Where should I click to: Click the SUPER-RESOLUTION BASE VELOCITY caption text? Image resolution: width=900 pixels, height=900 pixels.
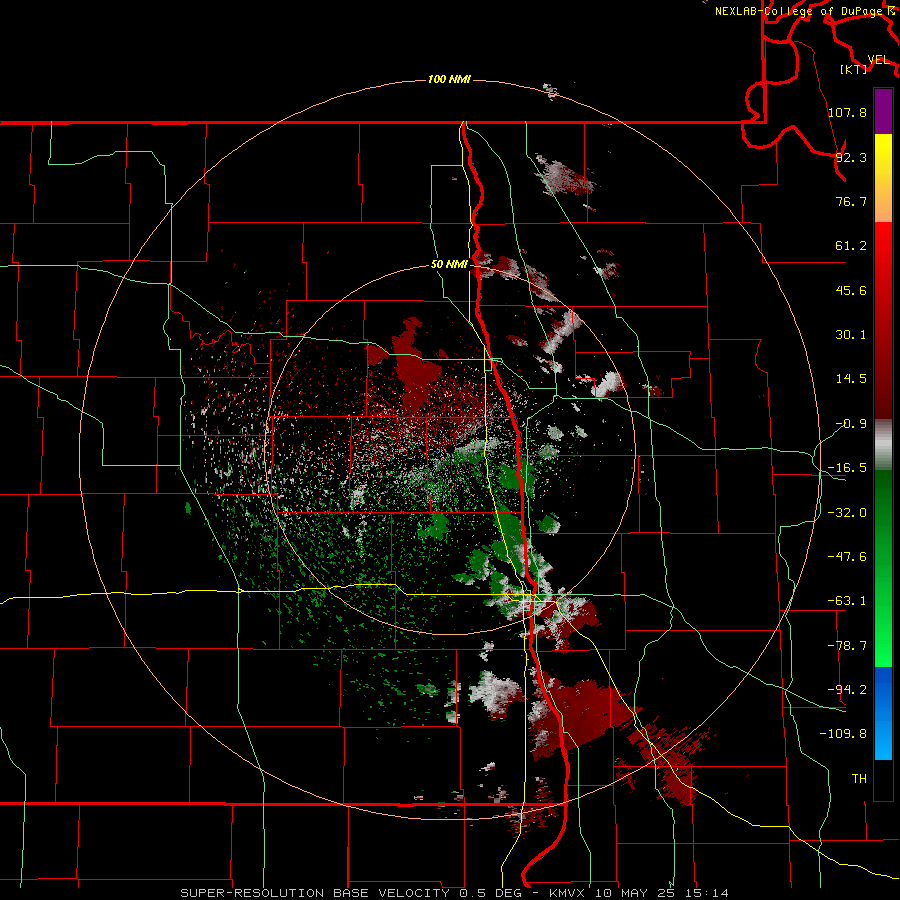[x=317, y=893]
